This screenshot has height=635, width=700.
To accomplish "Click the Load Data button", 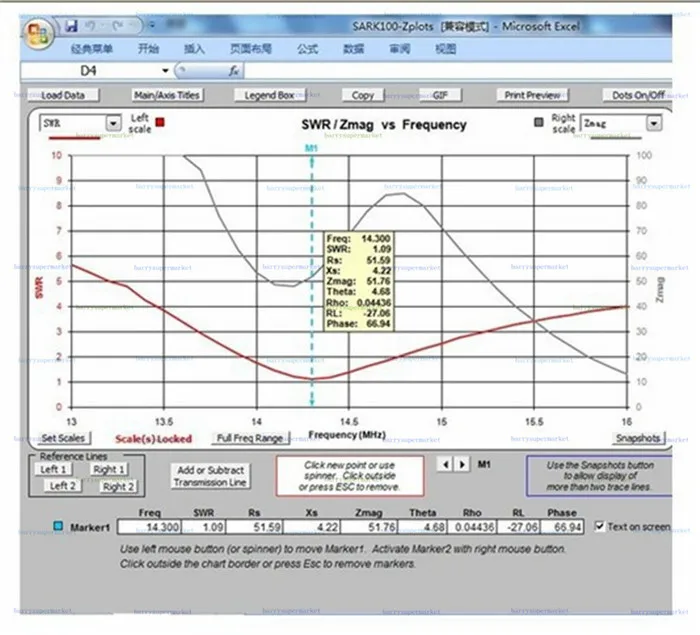I will click(x=63, y=95).
